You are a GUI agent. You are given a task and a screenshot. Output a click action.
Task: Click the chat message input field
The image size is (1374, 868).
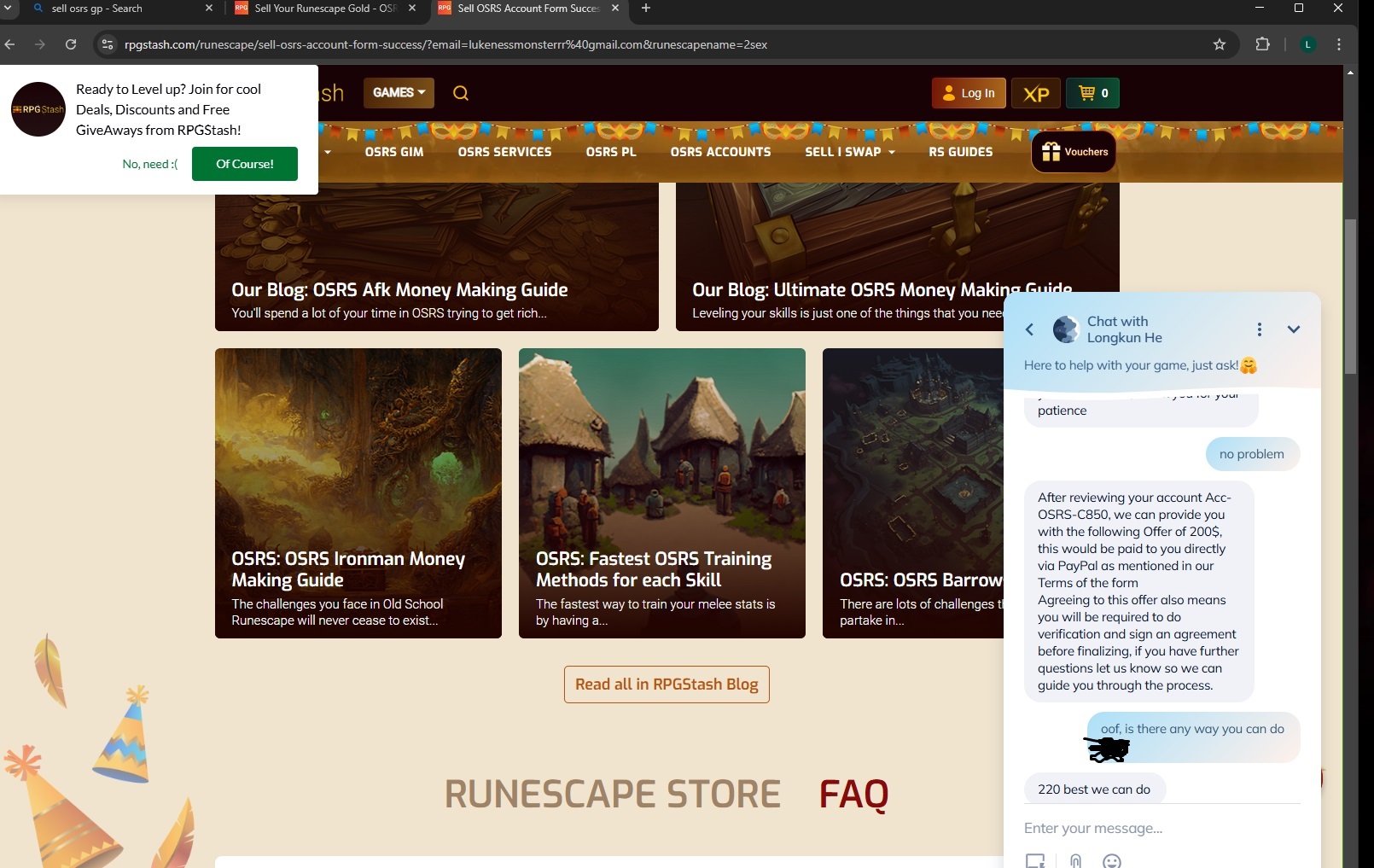click(x=1161, y=828)
